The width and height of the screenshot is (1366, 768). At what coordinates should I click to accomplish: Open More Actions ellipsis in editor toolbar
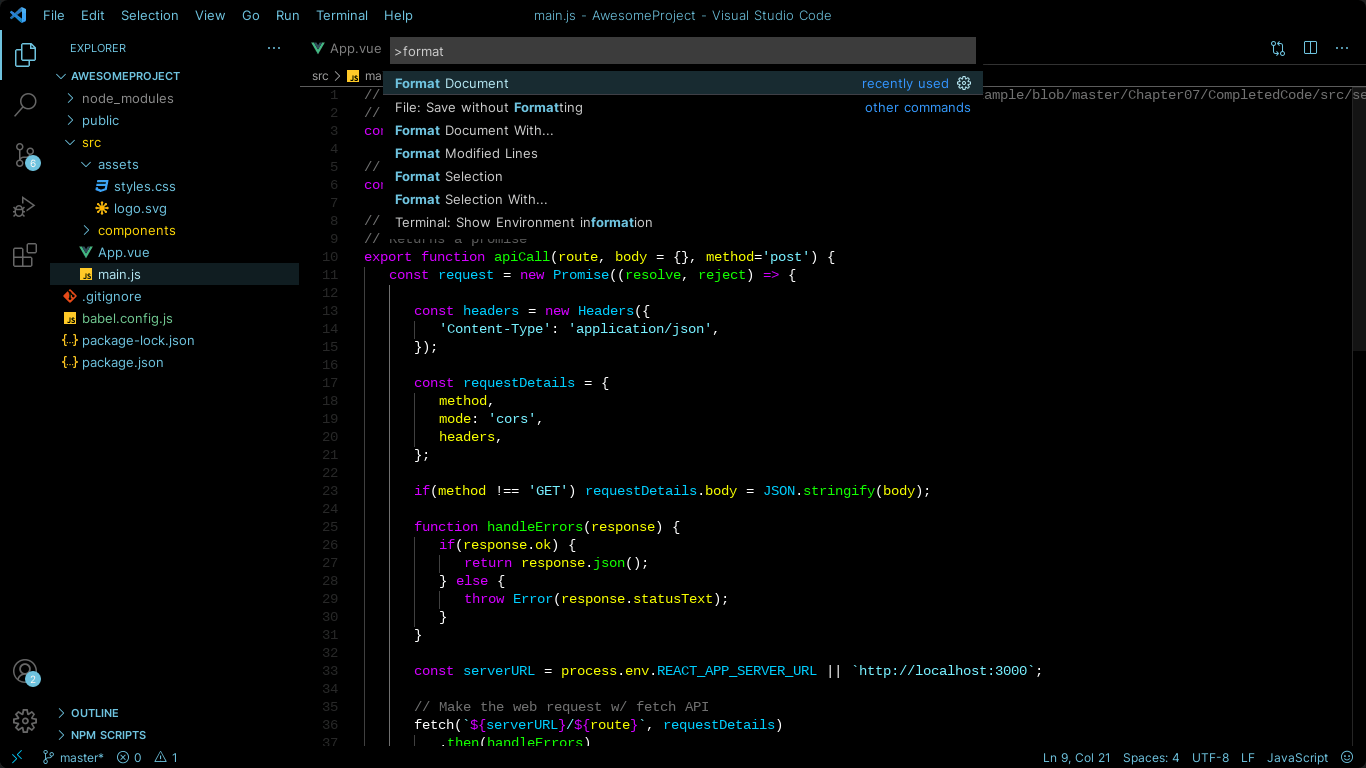[x=1342, y=47]
